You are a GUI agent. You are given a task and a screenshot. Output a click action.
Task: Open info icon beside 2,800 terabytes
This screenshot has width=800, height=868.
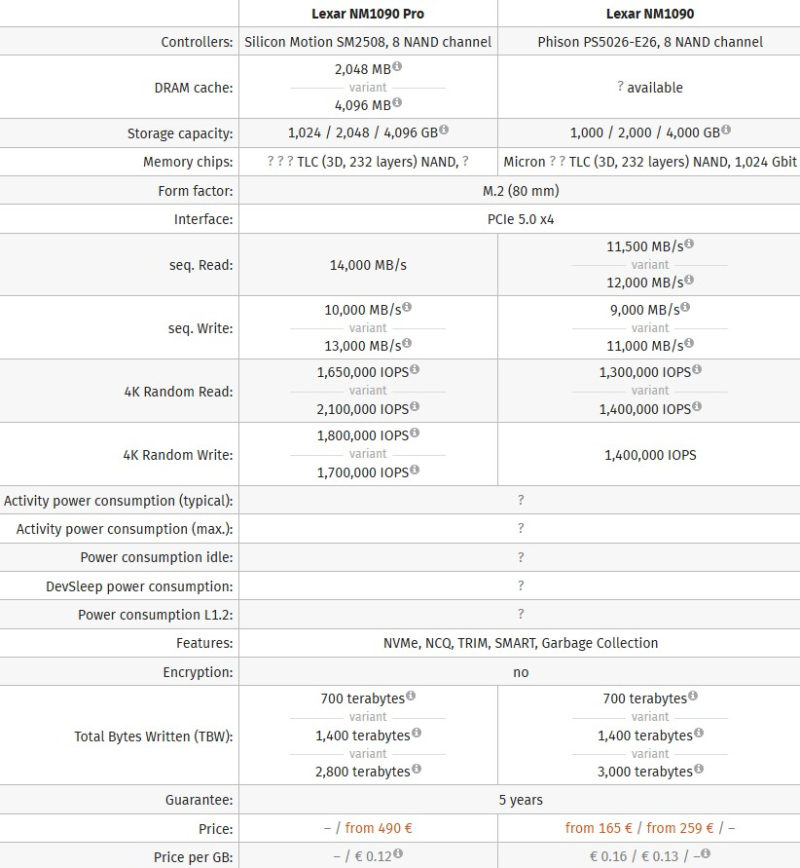pos(416,769)
